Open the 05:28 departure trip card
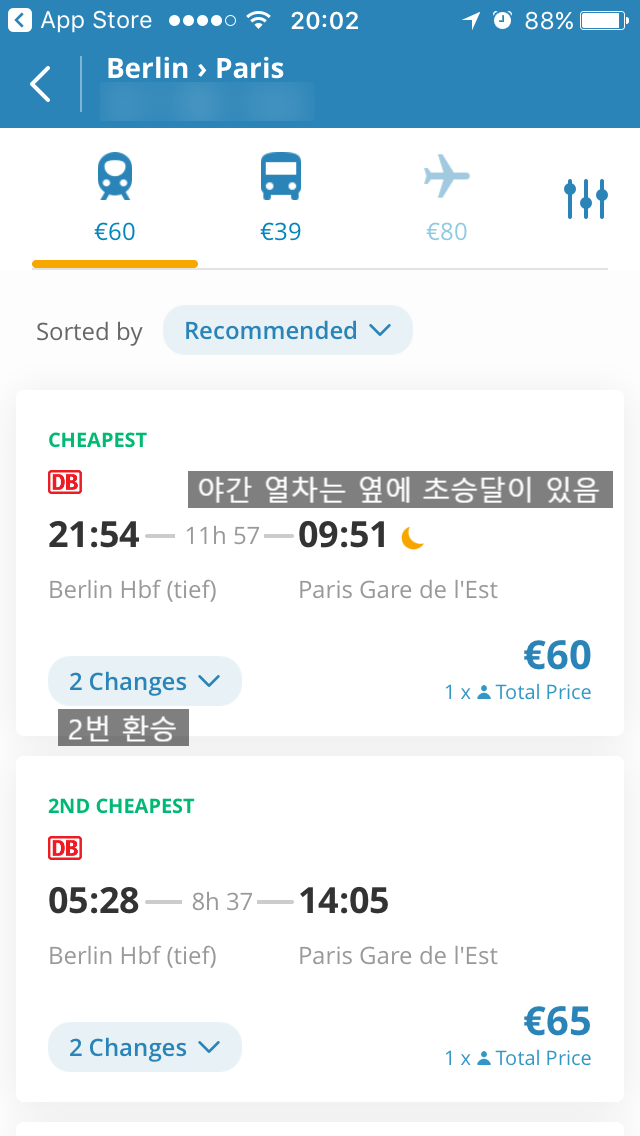The image size is (640, 1136). [x=320, y=940]
